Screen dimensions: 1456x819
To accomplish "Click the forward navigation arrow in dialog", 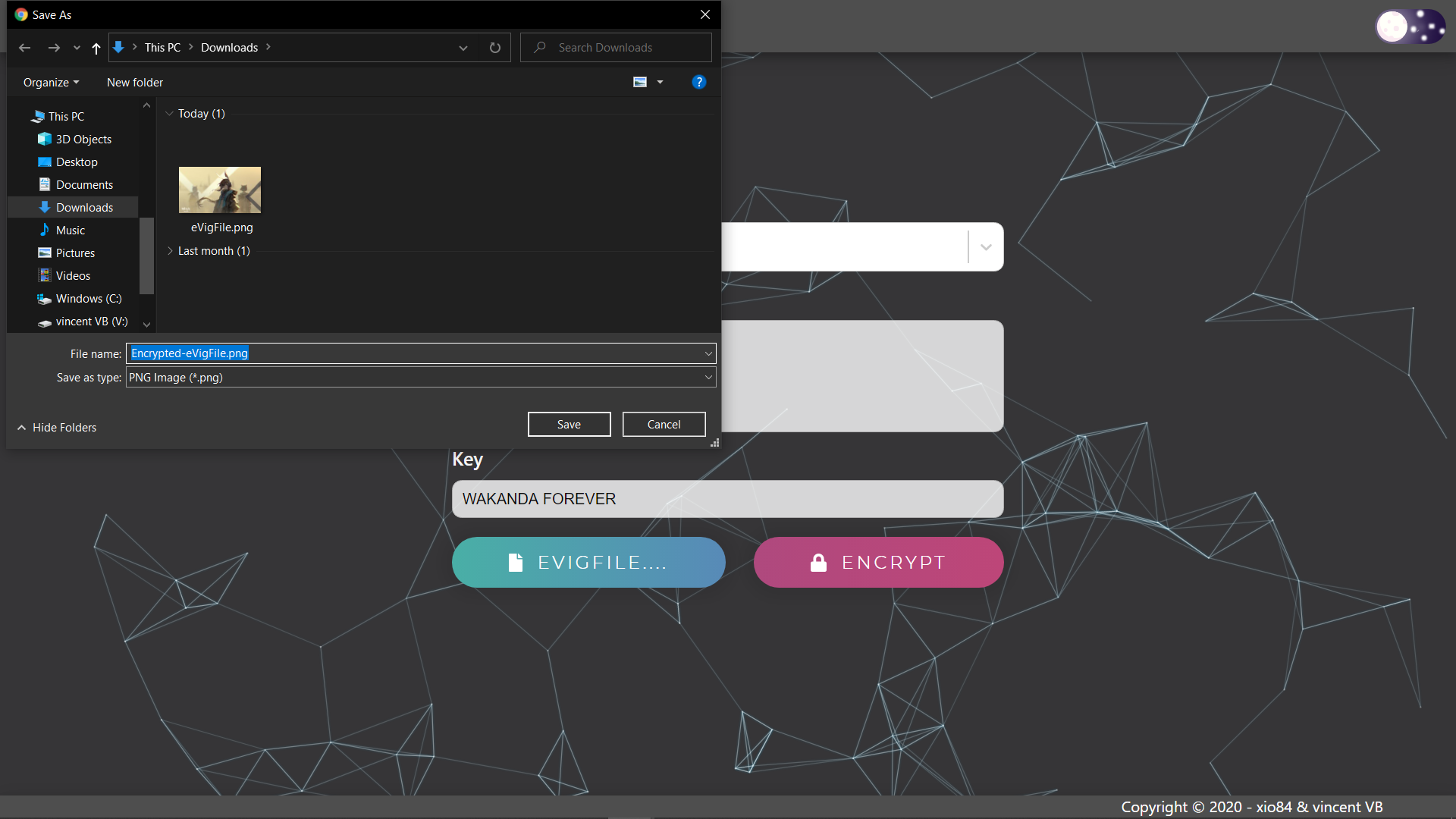I will click(x=54, y=47).
